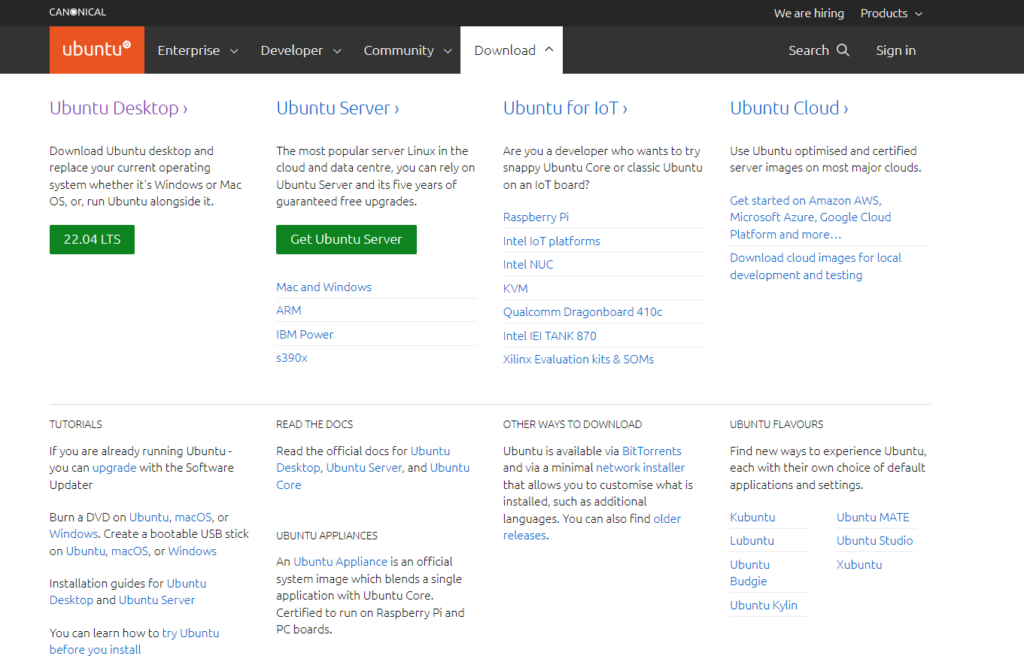Select the Ubuntu MATE flavour
The image size is (1024, 671).
(872, 517)
